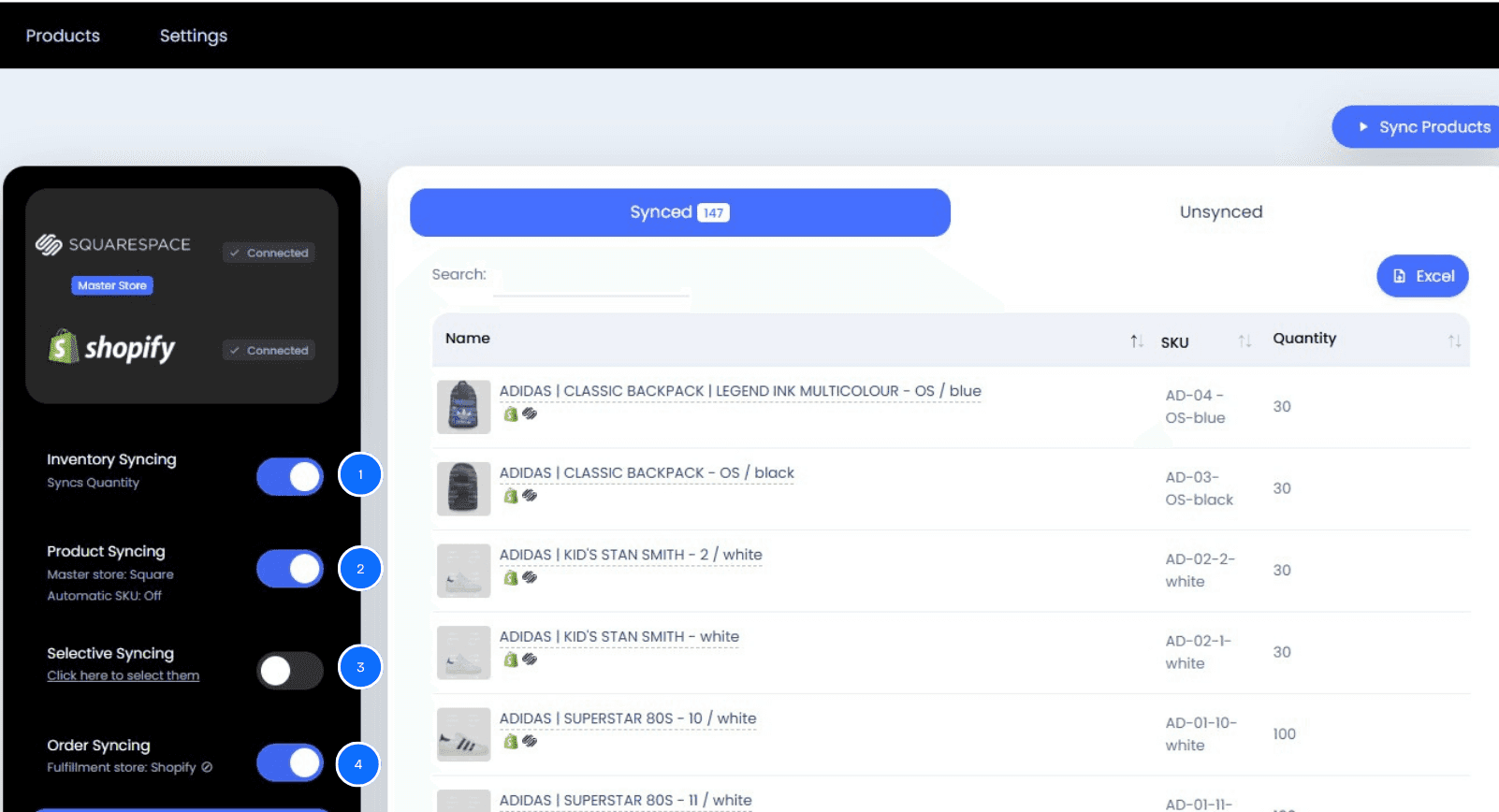
Task: Switch to the Synced tab
Action: [x=680, y=212]
